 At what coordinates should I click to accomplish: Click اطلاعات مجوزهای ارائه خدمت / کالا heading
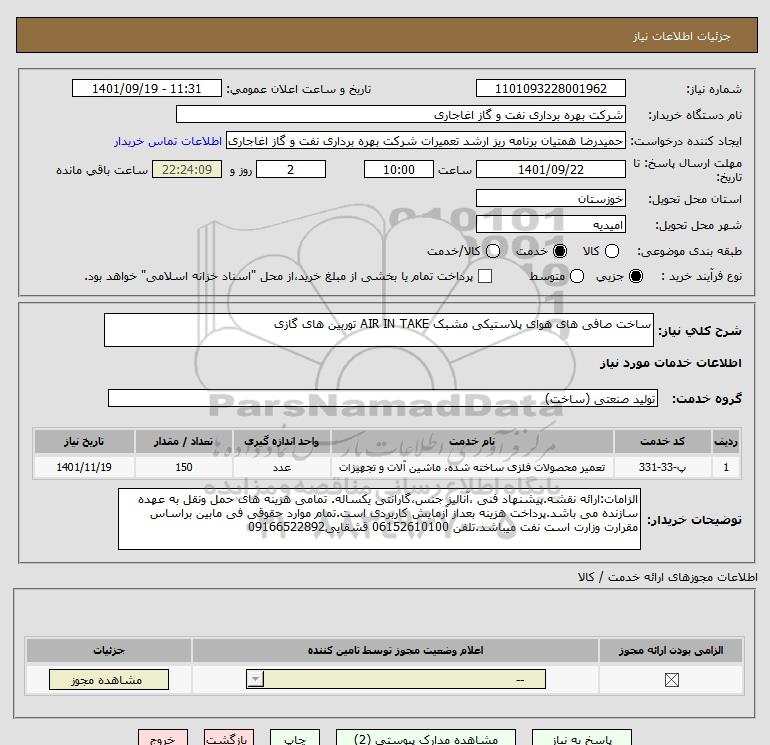[667, 577]
